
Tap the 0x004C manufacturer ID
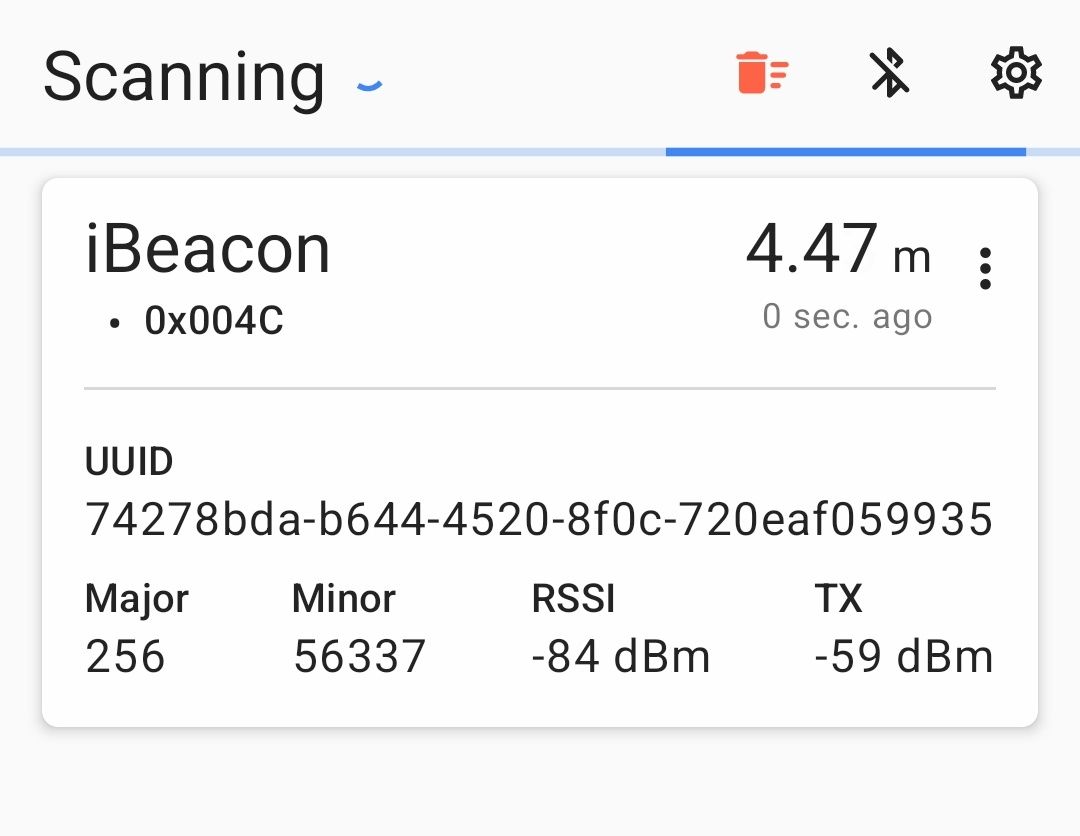pos(214,321)
